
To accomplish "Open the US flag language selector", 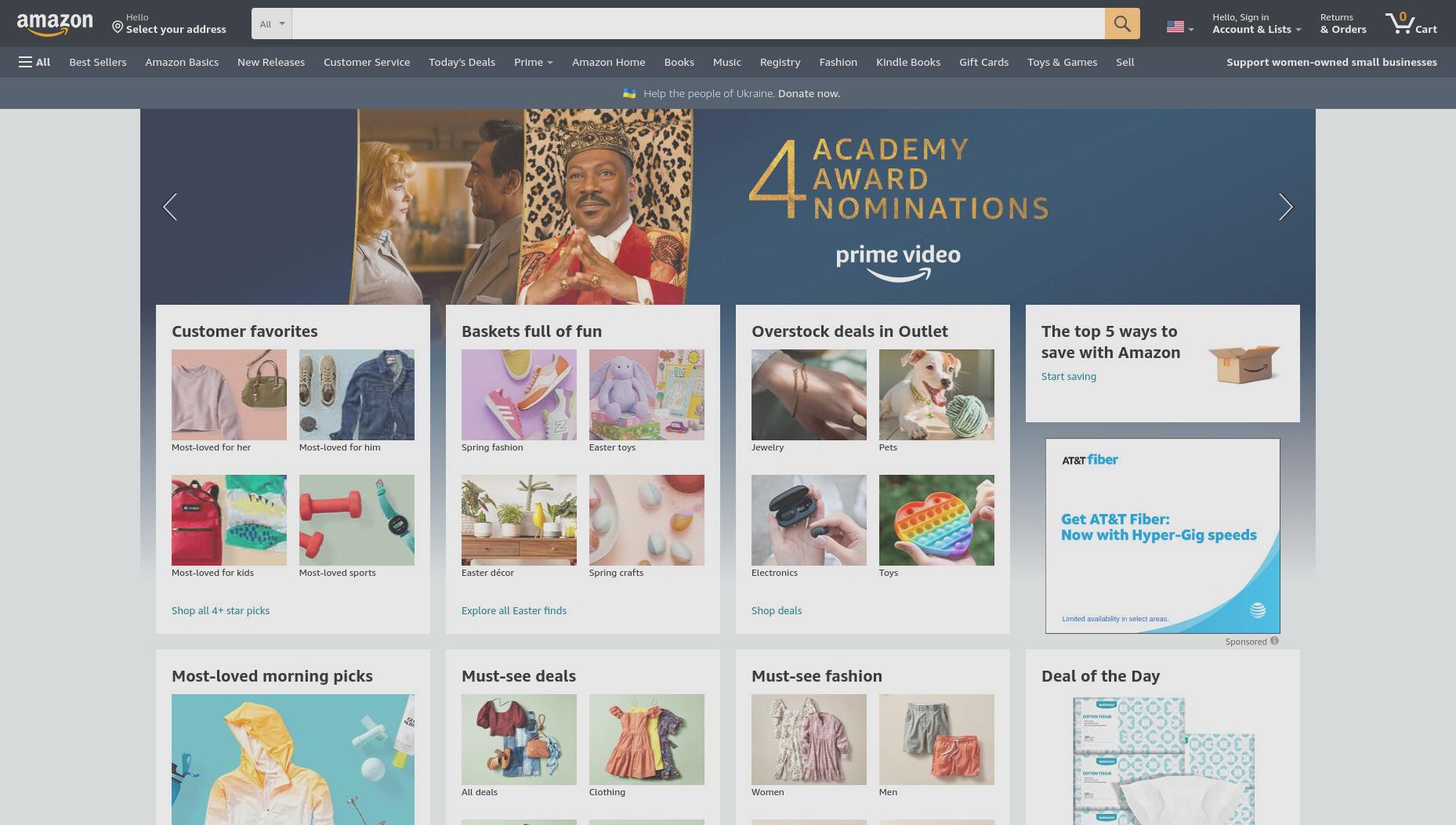I will tap(1180, 27).
